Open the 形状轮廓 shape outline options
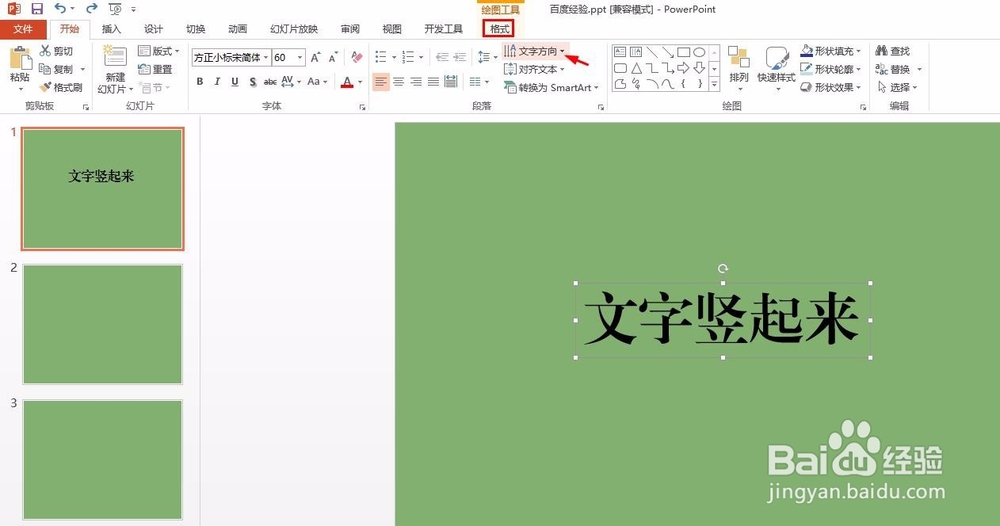 coord(831,69)
